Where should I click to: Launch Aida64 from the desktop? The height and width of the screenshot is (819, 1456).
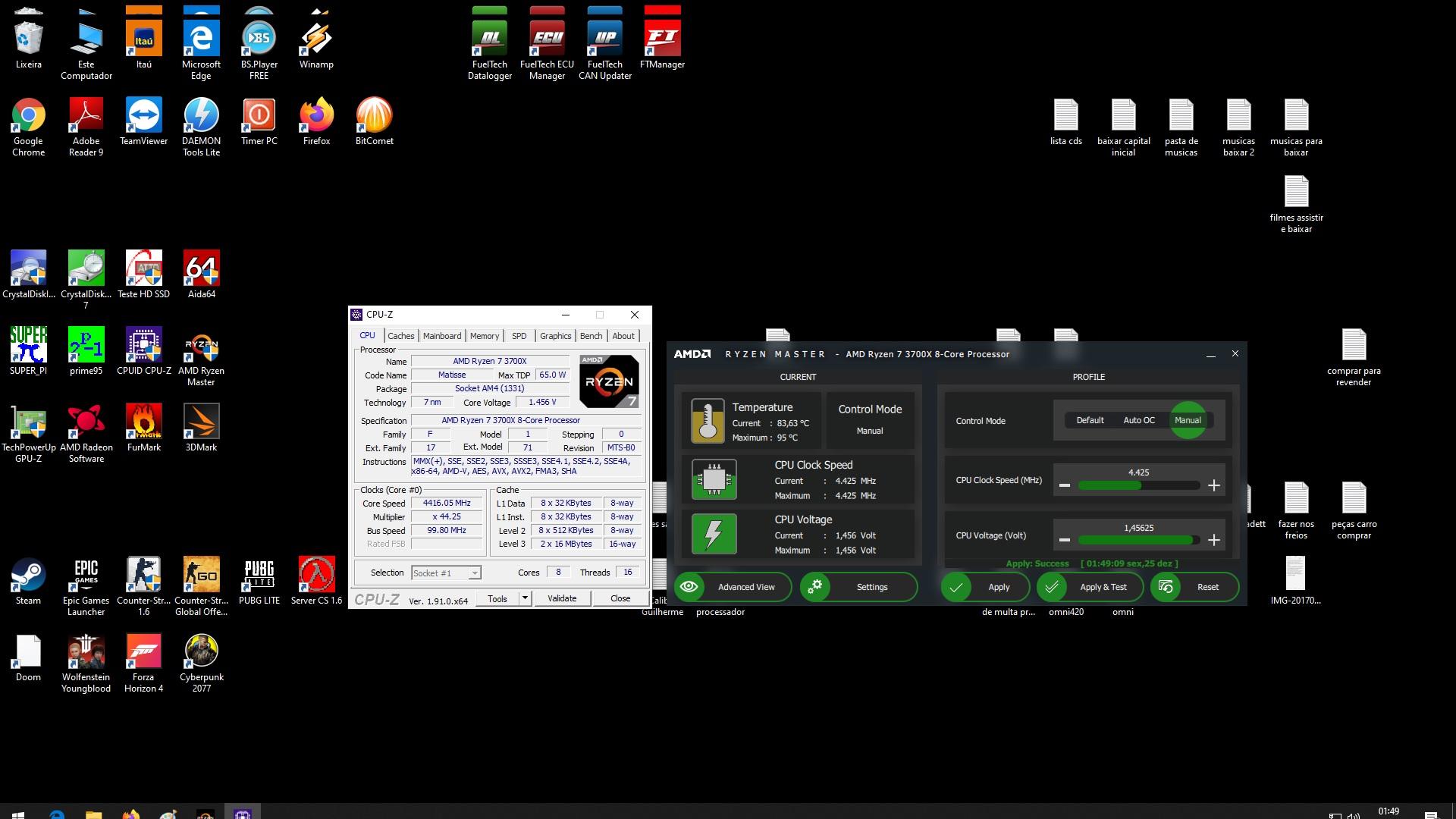coord(201,275)
